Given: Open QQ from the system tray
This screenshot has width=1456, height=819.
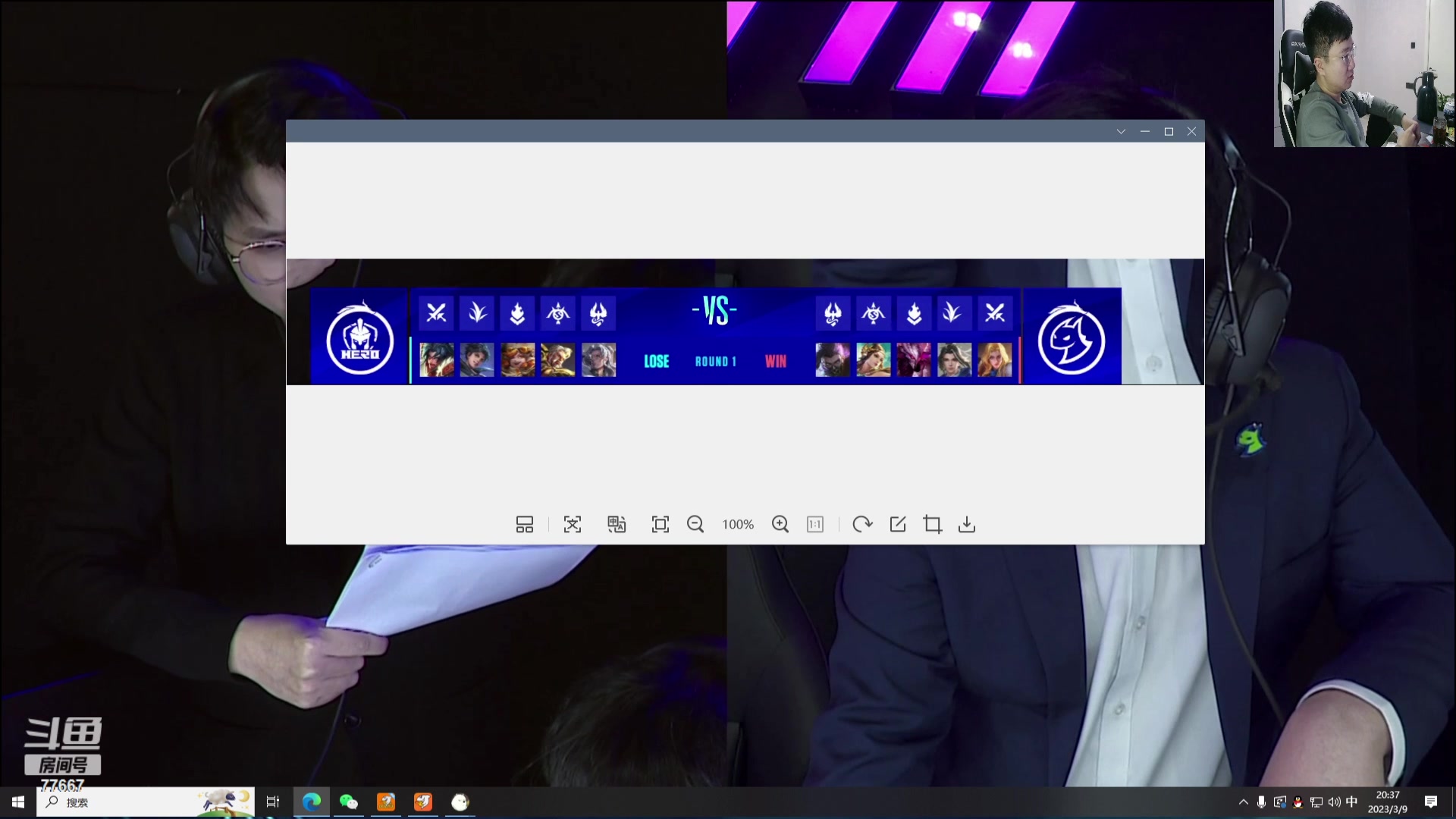Looking at the screenshot, I should coord(1298,802).
